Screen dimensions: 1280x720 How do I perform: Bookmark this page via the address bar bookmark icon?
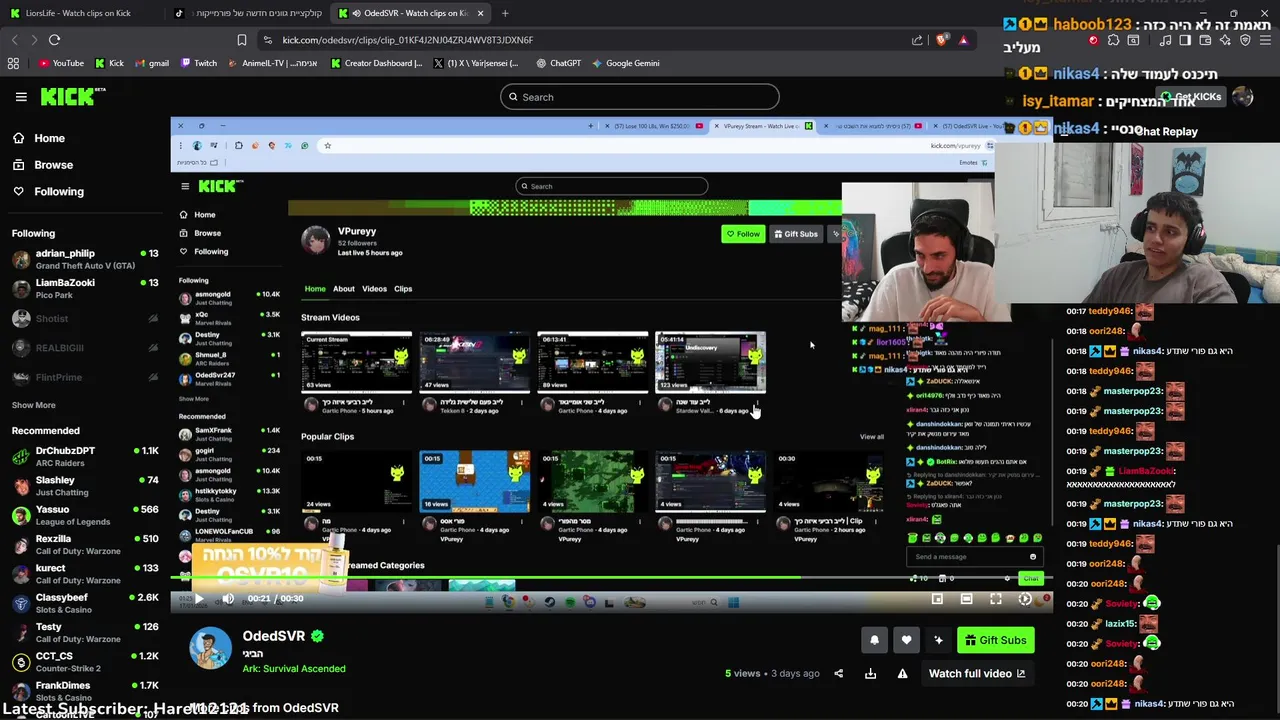click(x=241, y=40)
